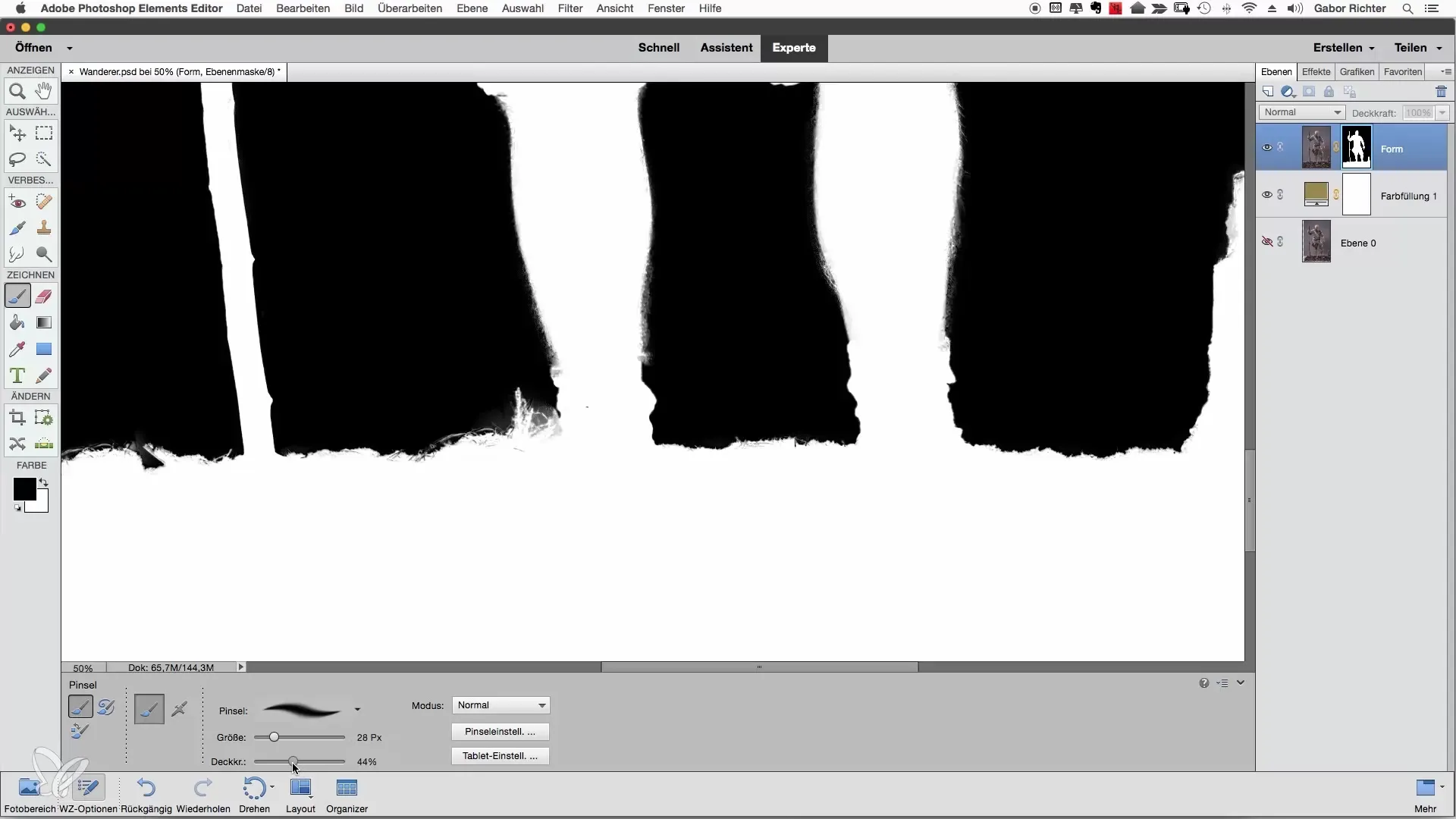The image size is (1456, 819).
Task: Open the Pinsel brush preset picker
Action: (x=357, y=711)
